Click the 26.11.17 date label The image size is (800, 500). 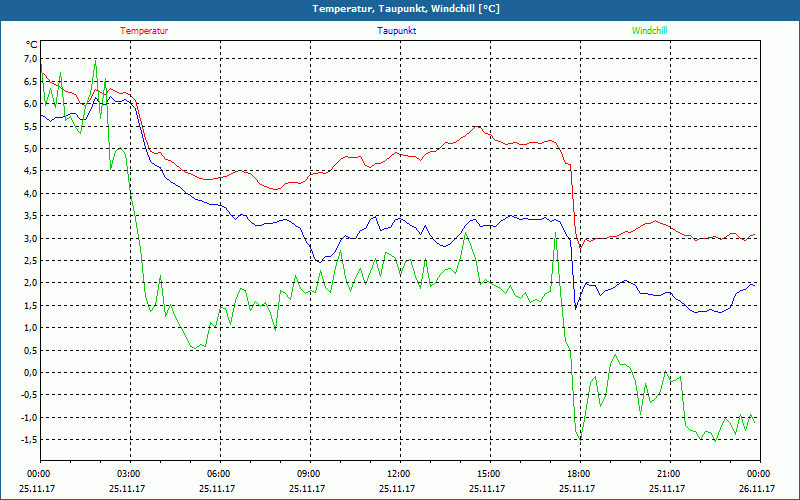click(x=757, y=489)
